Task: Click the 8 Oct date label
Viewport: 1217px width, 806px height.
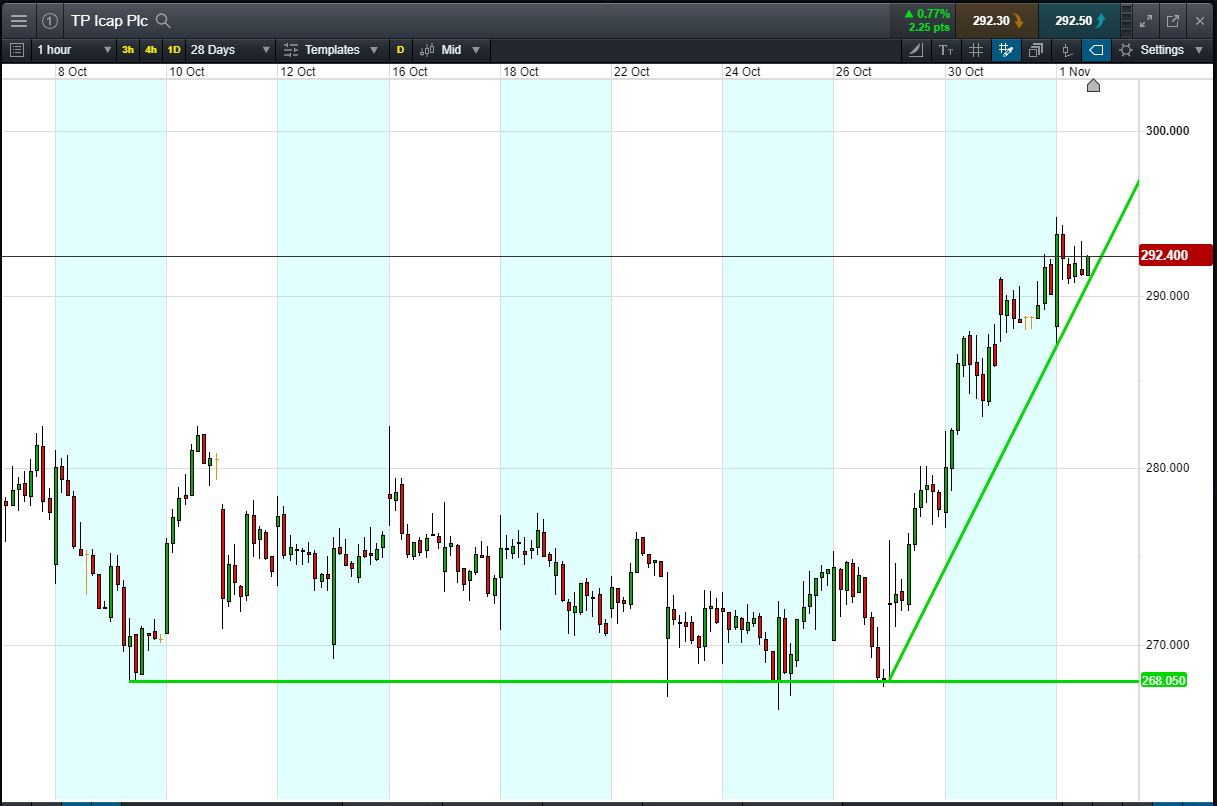Action: click(x=73, y=72)
